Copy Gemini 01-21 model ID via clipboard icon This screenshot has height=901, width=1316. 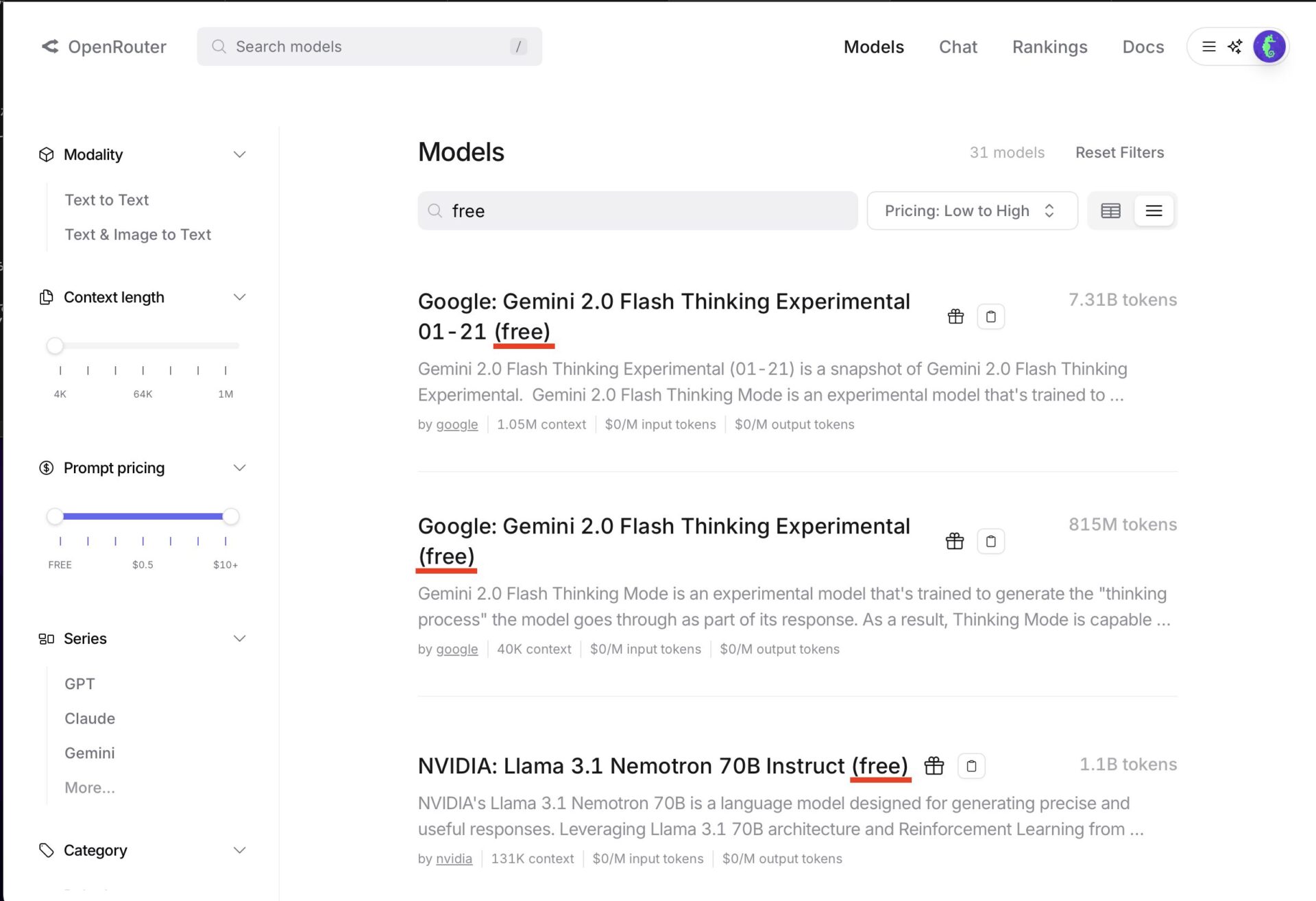pyautogui.click(x=990, y=317)
